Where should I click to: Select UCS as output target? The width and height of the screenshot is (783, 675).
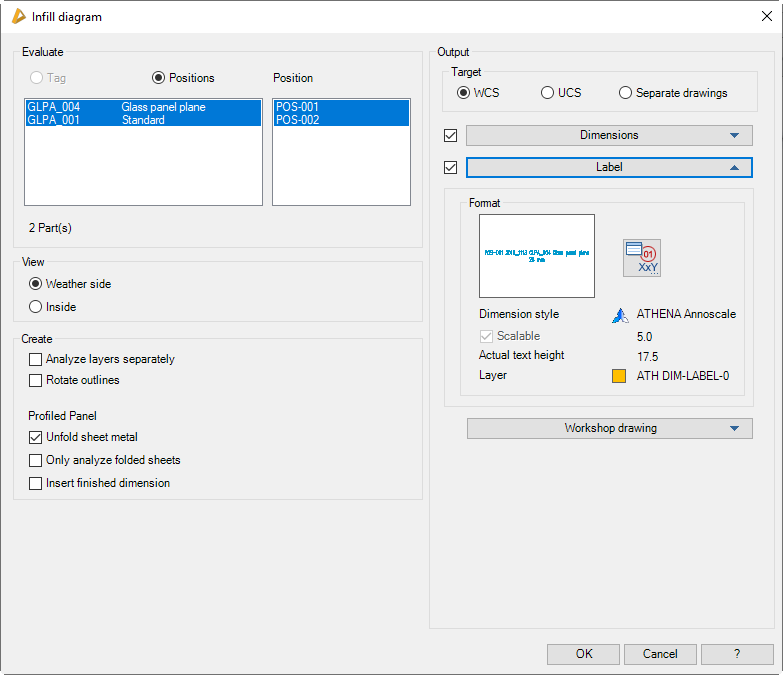point(547,93)
